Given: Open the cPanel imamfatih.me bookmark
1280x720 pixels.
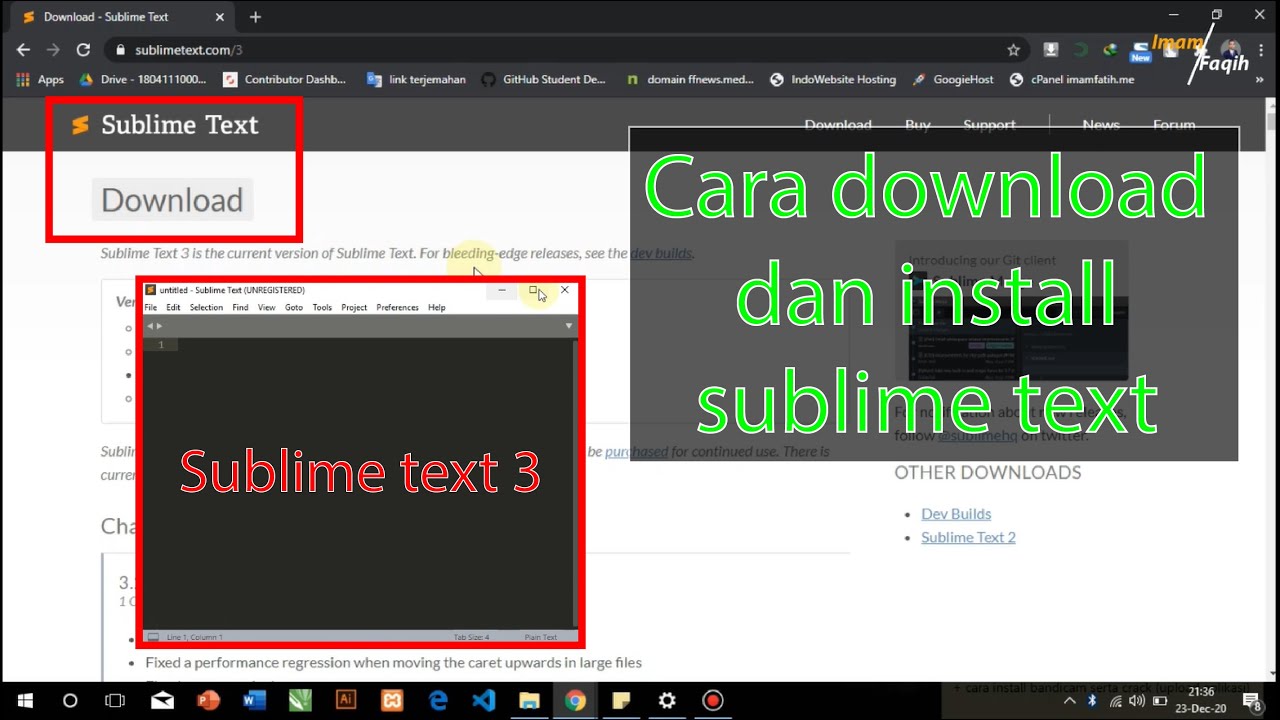Looking at the screenshot, I should pos(1072,79).
